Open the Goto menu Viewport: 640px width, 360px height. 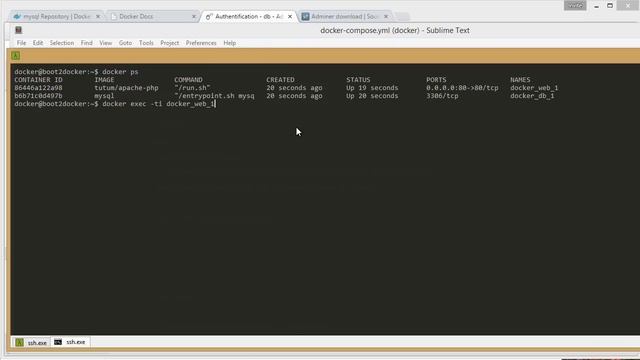point(125,43)
